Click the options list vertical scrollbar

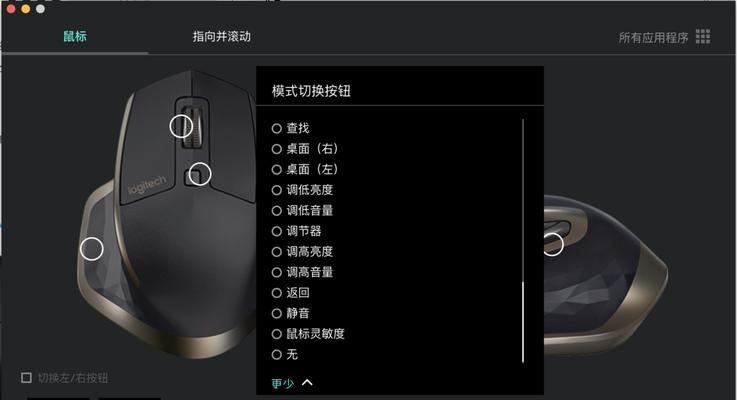(523, 322)
